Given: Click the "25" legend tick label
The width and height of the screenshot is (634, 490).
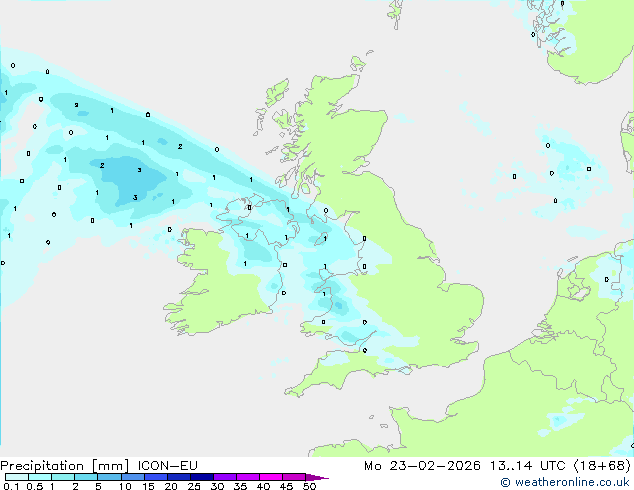Looking at the screenshot, I should pyautogui.click(x=194, y=486).
